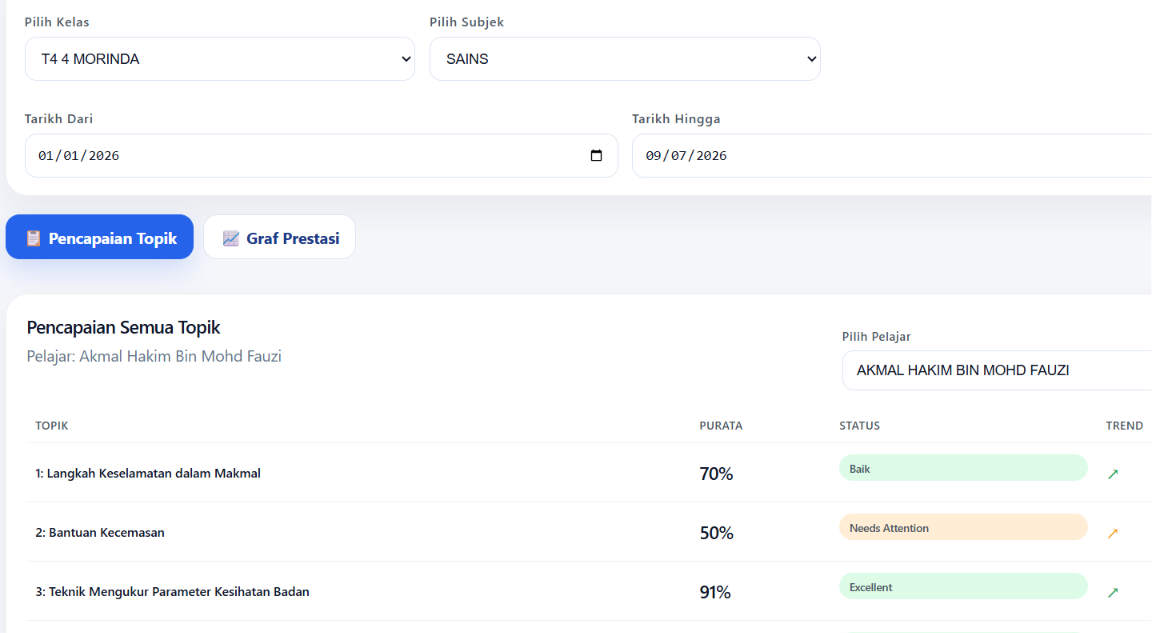This screenshot has width=1152, height=633.
Task: Open calendar picker in Tarikh Dari field
Action: (x=596, y=156)
